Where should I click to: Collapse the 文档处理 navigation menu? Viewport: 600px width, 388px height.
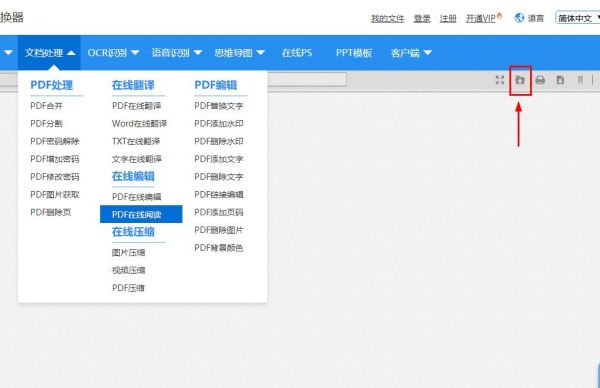point(49,53)
